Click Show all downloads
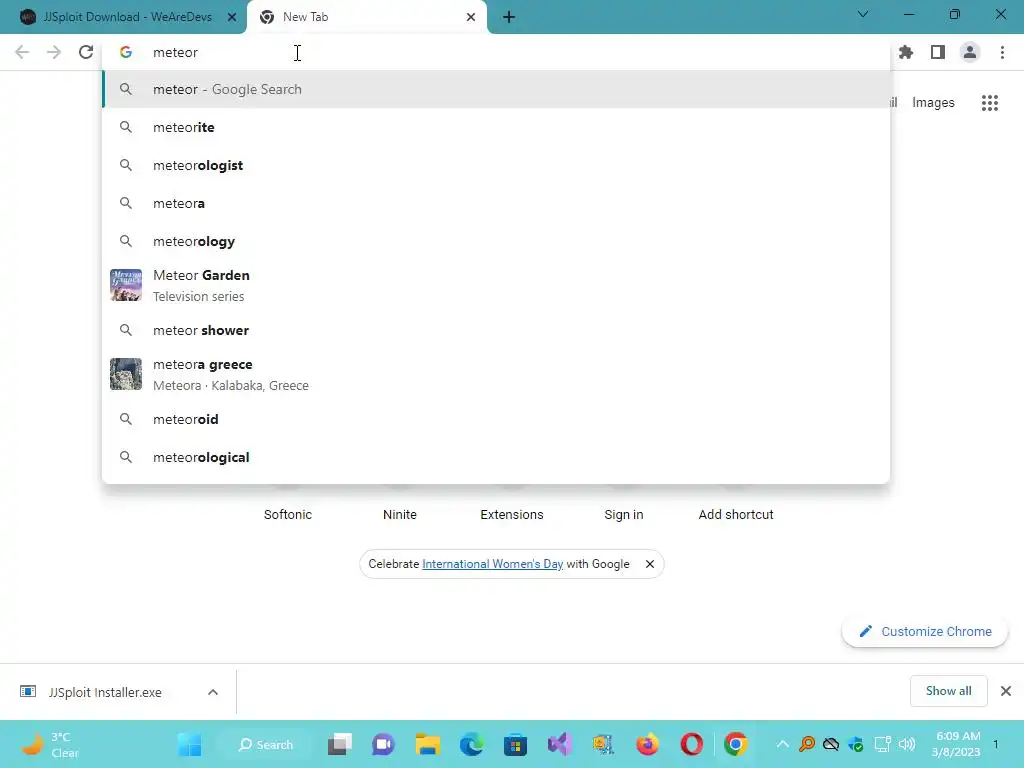The height and width of the screenshot is (768, 1024). pos(948,691)
